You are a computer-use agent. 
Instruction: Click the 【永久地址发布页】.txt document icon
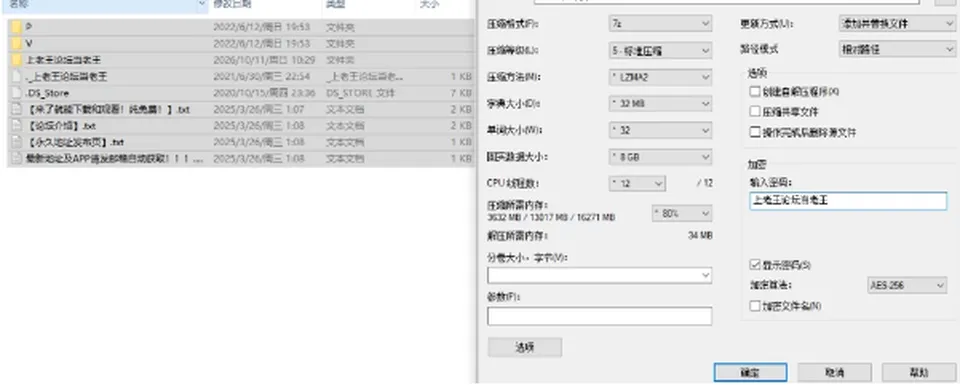17,142
